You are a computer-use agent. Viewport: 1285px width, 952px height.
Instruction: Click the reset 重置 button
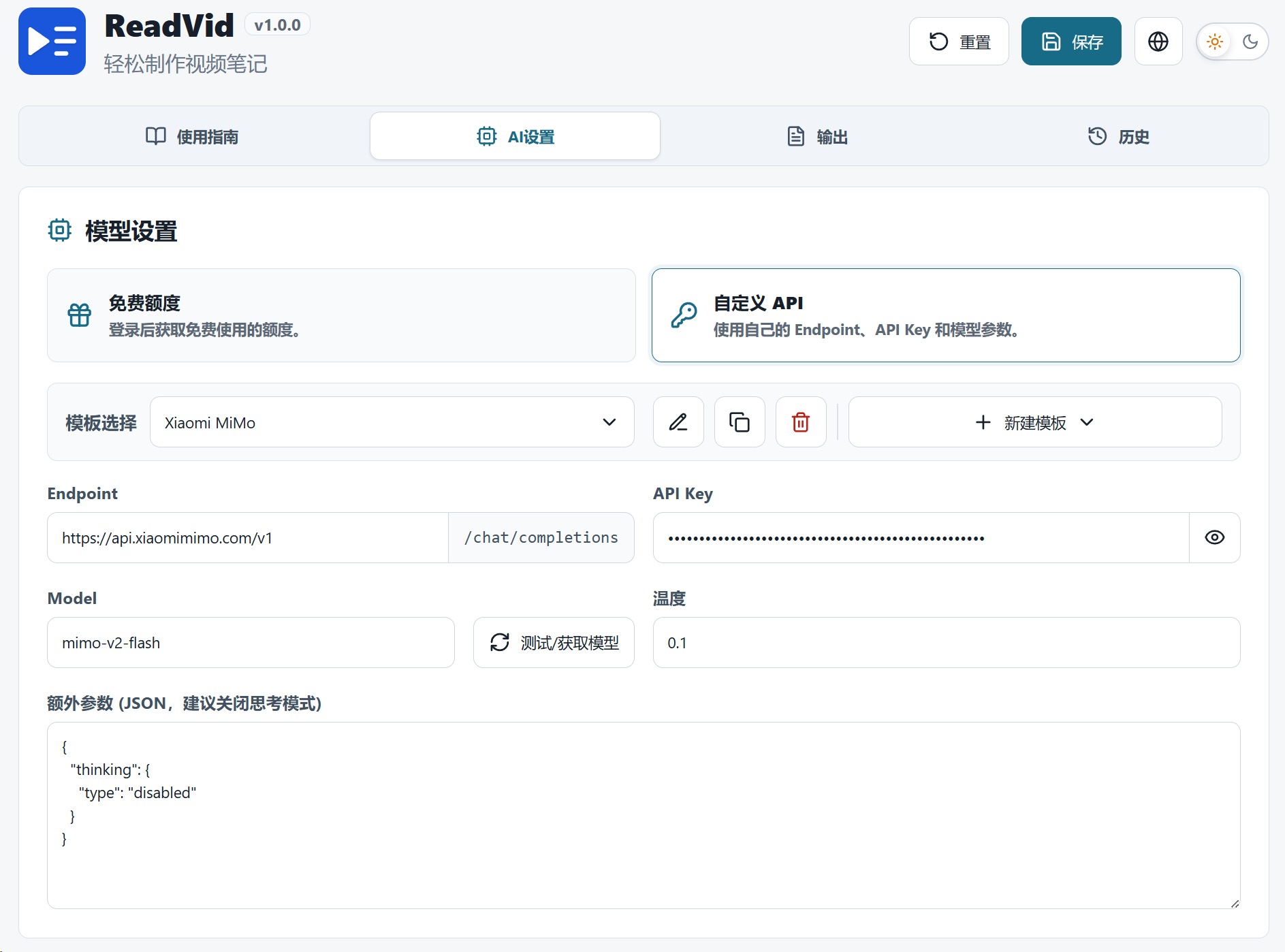(x=959, y=42)
